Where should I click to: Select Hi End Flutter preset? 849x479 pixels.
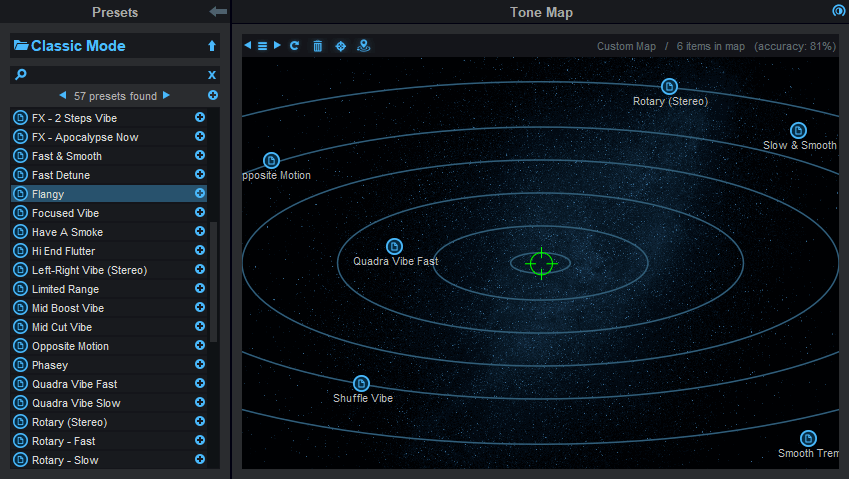coord(109,250)
